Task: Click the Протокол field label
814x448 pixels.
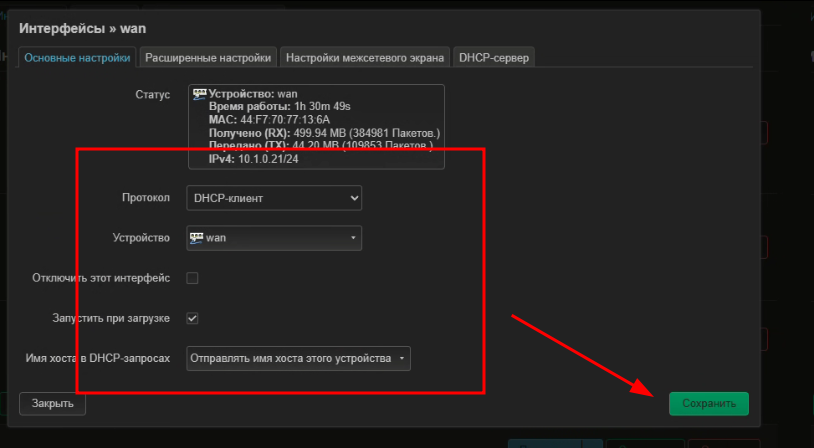Action: 145,198
